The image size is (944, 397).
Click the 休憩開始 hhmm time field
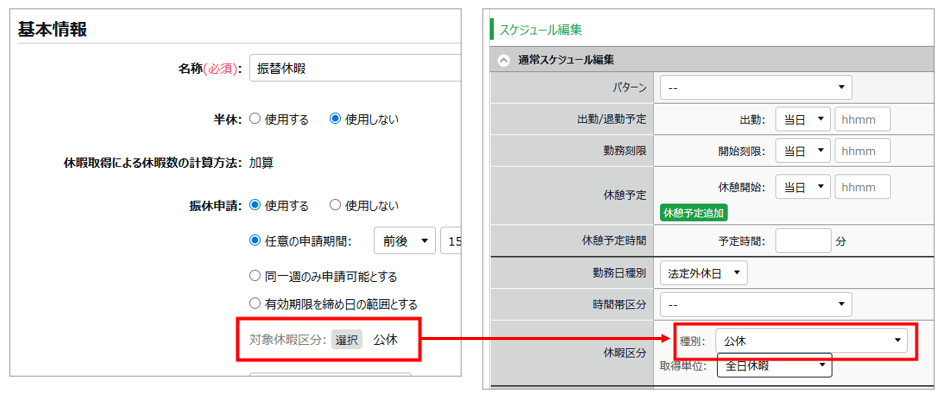click(863, 187)
